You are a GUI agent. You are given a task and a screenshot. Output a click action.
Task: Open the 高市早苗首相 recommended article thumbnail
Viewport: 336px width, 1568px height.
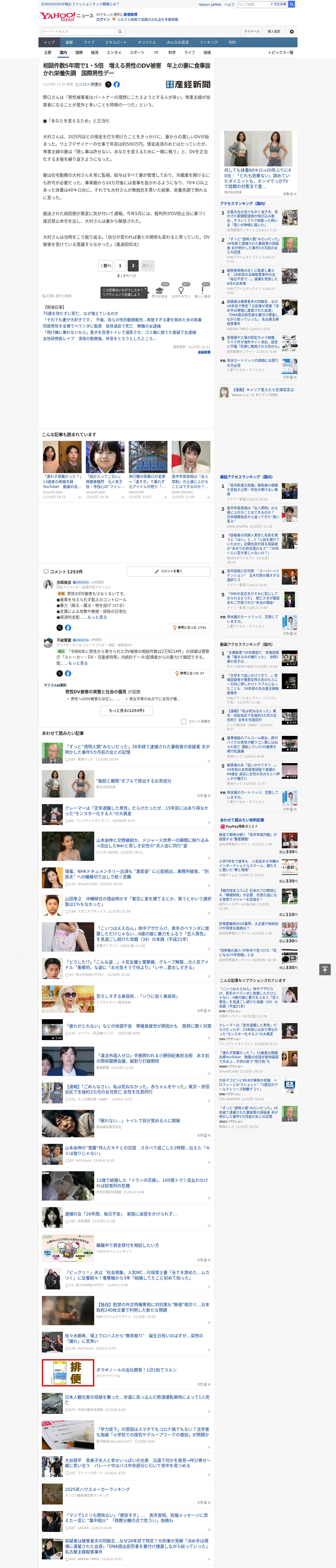(x=191, y=457)
